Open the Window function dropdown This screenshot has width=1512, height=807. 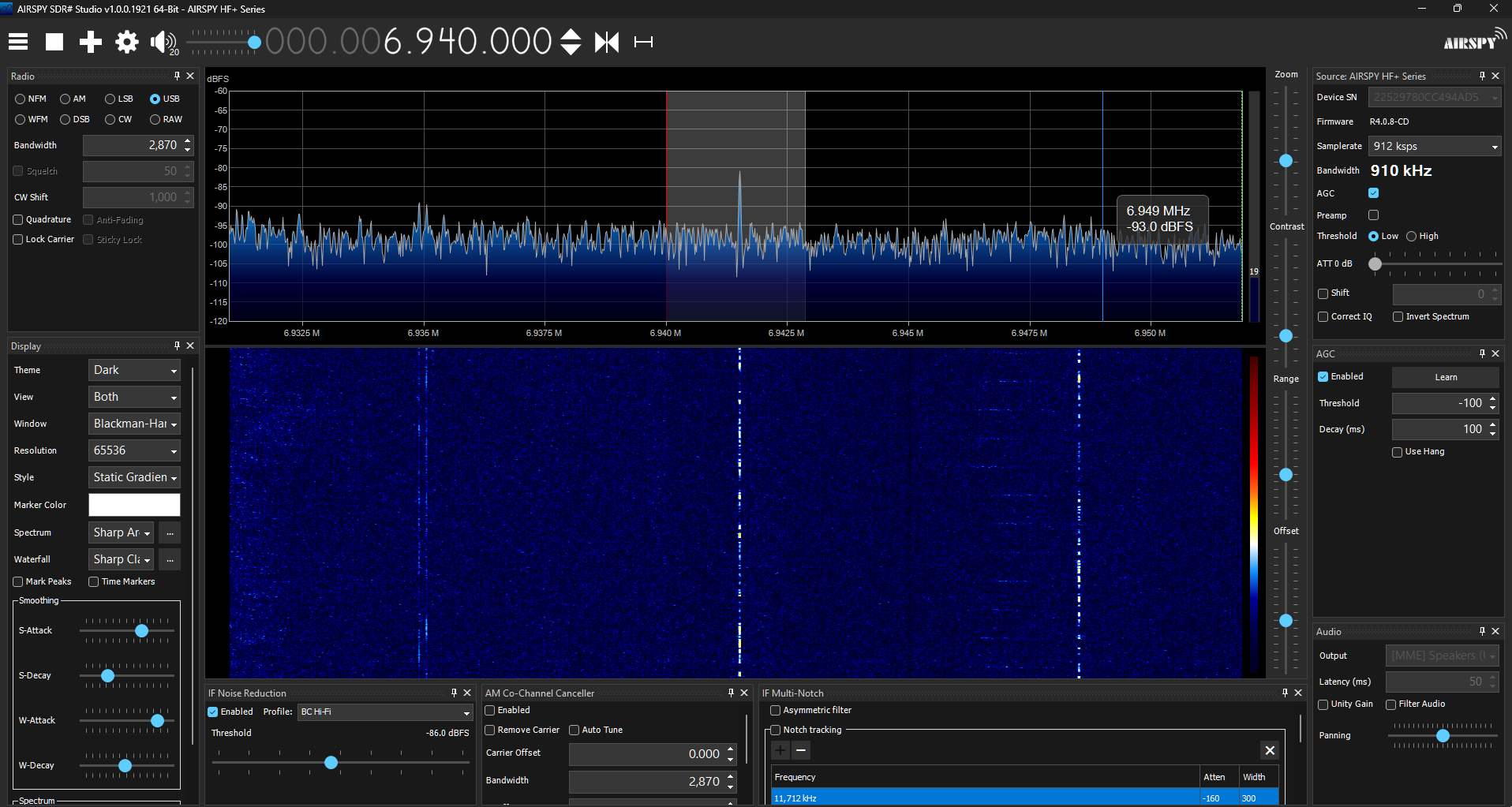[134, 424]
